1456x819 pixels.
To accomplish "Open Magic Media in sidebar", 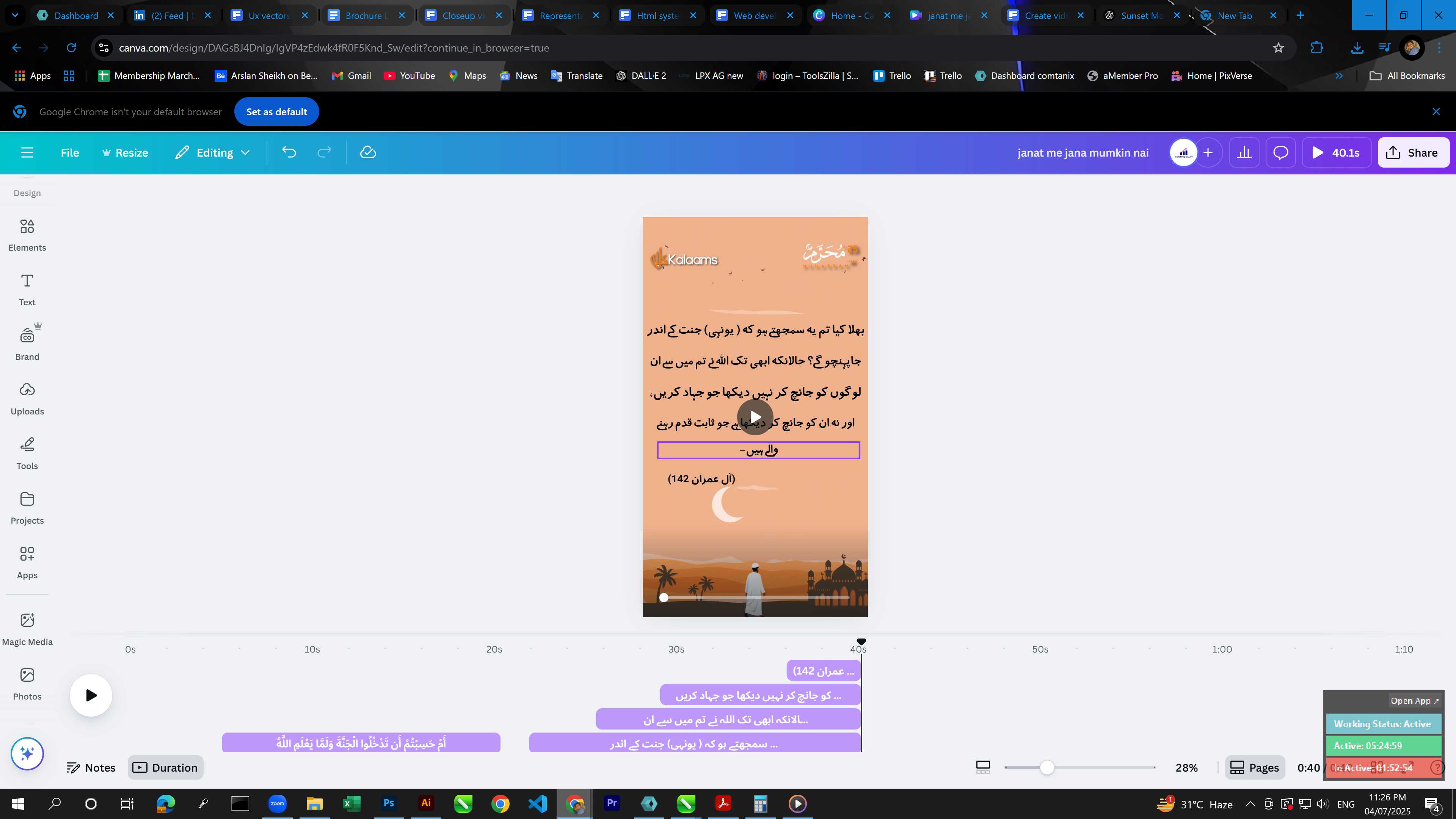I will [x=27, y=629].
